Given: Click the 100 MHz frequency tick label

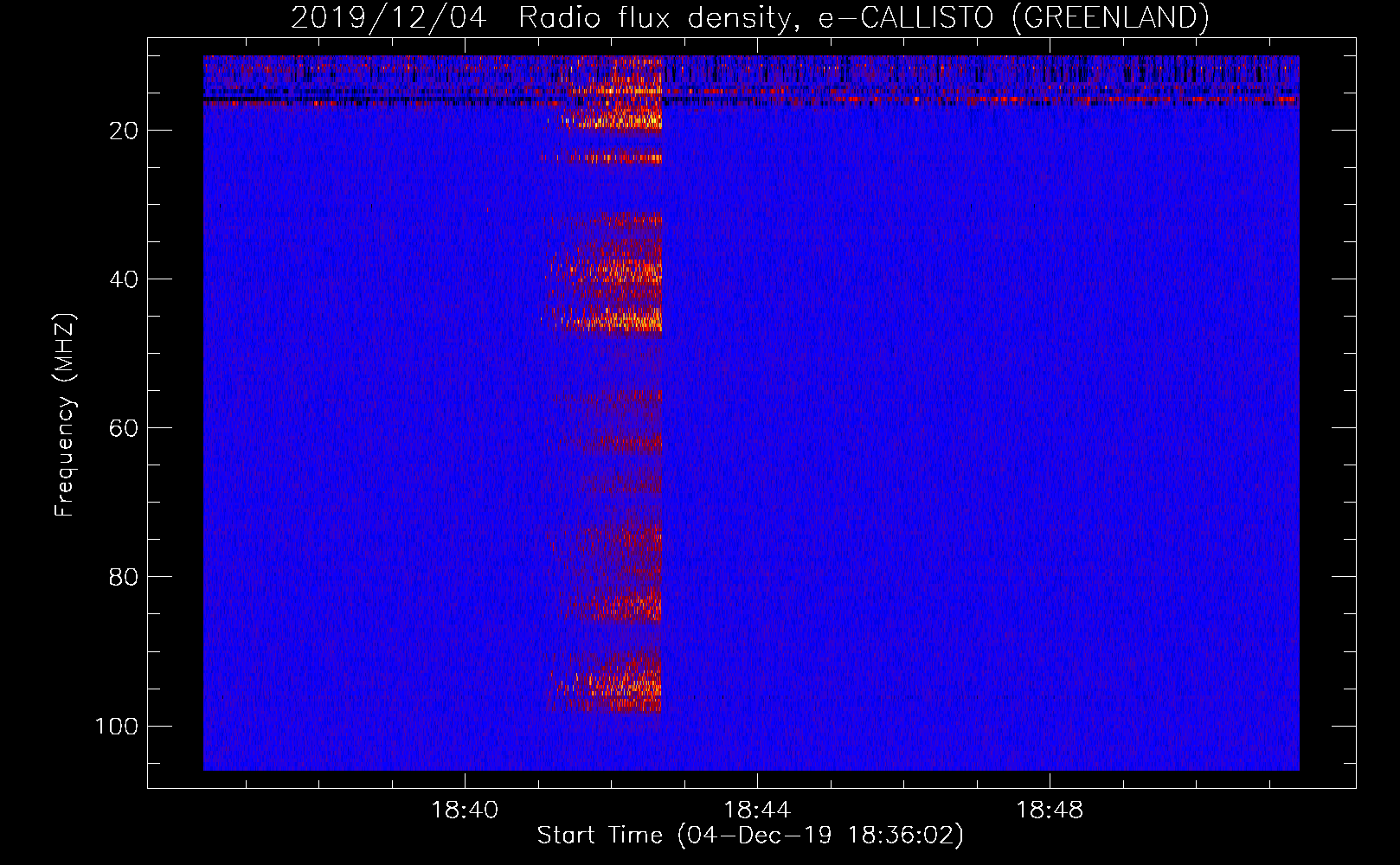Looking at the screenshot, I should pos(117,726).
